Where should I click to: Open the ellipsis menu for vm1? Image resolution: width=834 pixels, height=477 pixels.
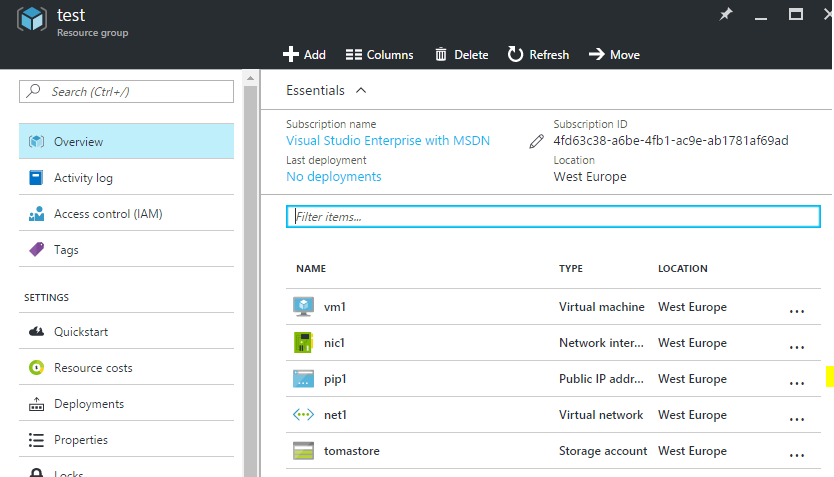click(x=797, y=311)
